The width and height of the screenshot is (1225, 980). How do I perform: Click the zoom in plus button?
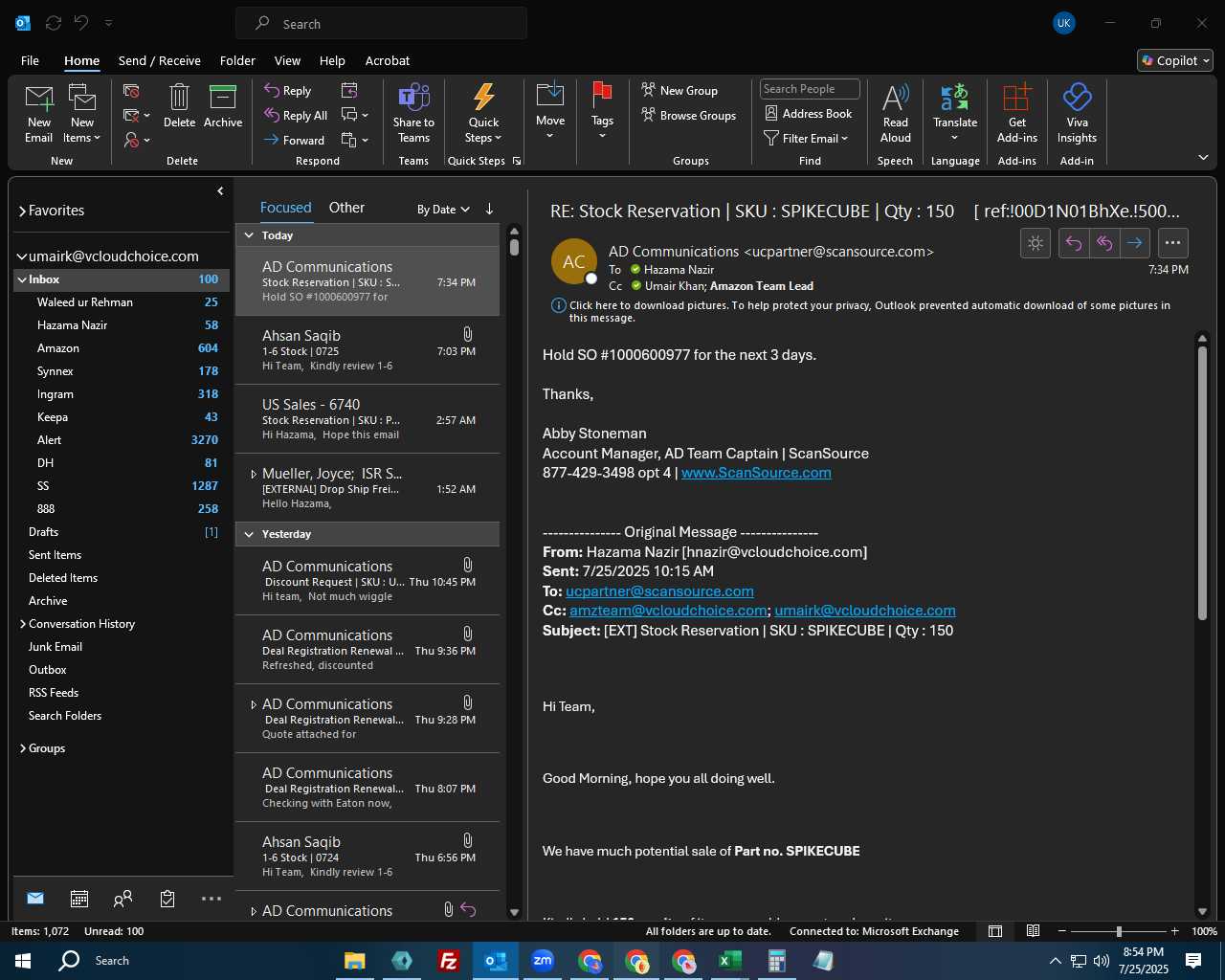[x=1174, y=931]
